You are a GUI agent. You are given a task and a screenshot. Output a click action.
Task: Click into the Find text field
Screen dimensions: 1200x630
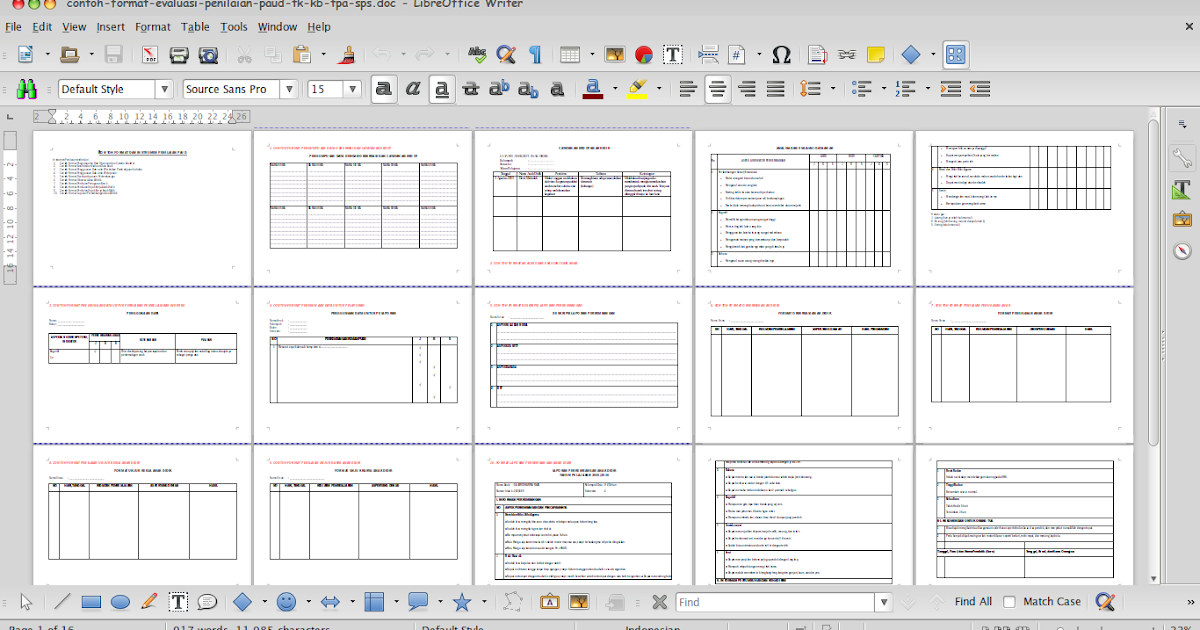[x=774, y=602]
